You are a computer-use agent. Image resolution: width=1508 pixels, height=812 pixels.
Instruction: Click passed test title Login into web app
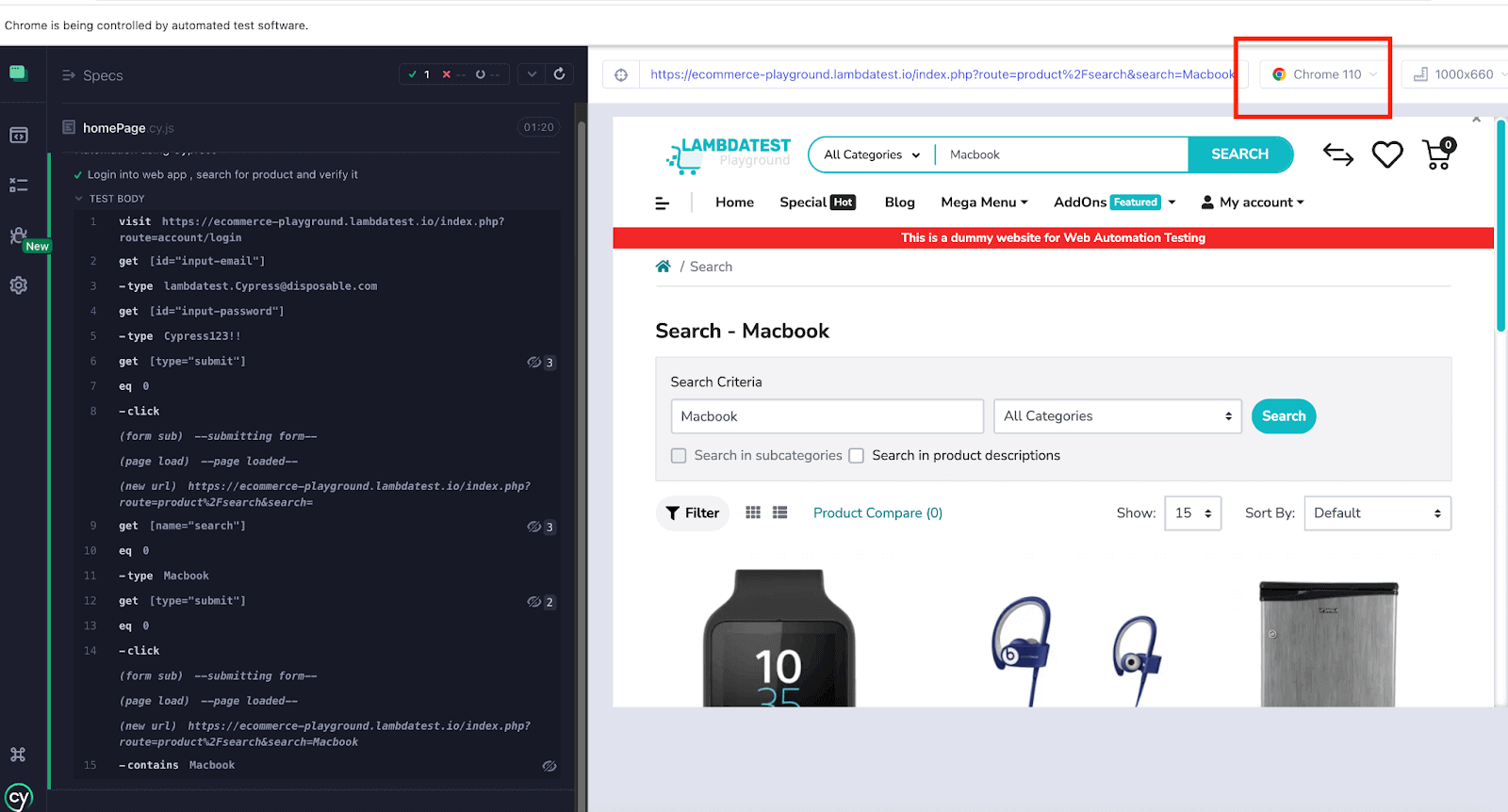[x=222, y=174]
